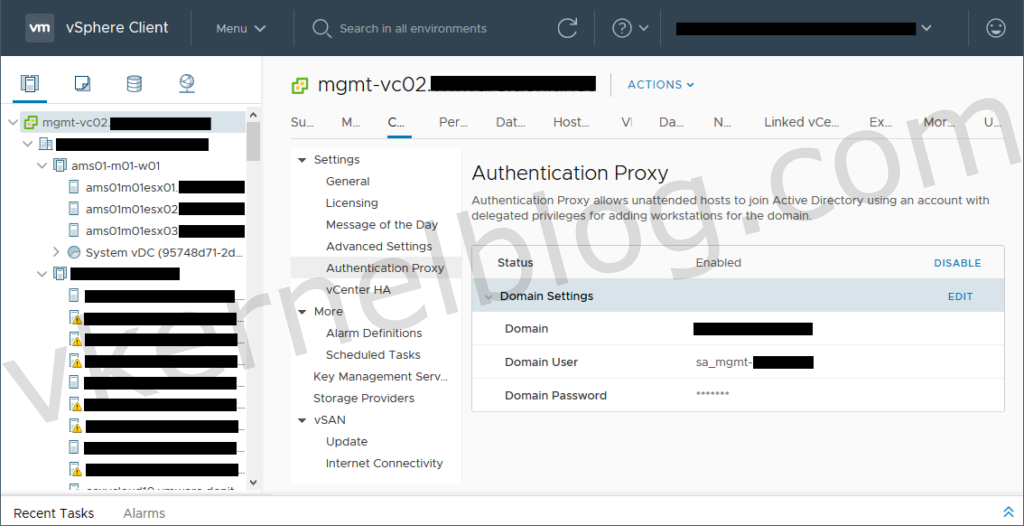Open Scheduled Tasks
The height and width of the screenshot is (526, 1024).
373,355
